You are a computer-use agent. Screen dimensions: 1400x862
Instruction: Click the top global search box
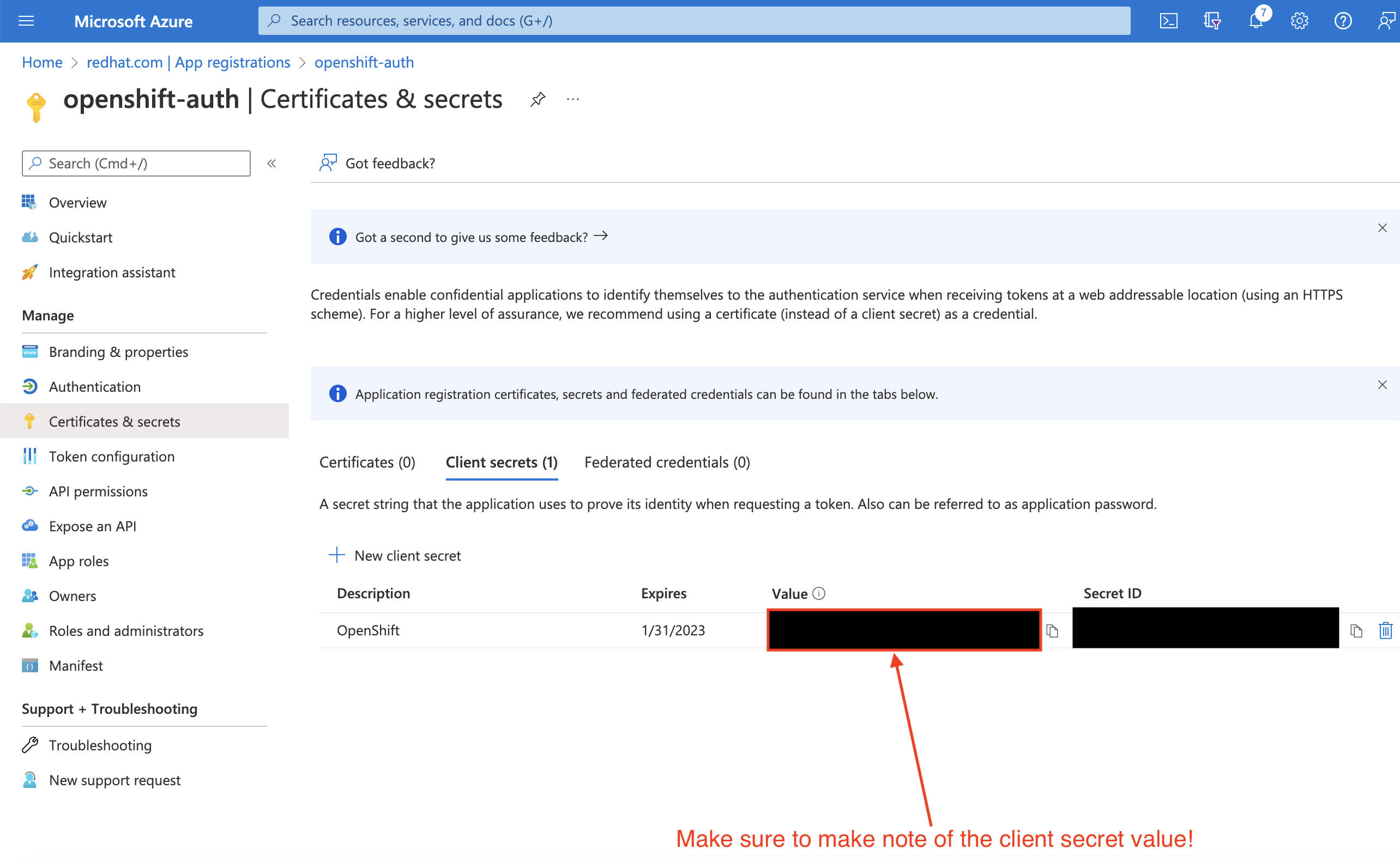pos(693,21)
